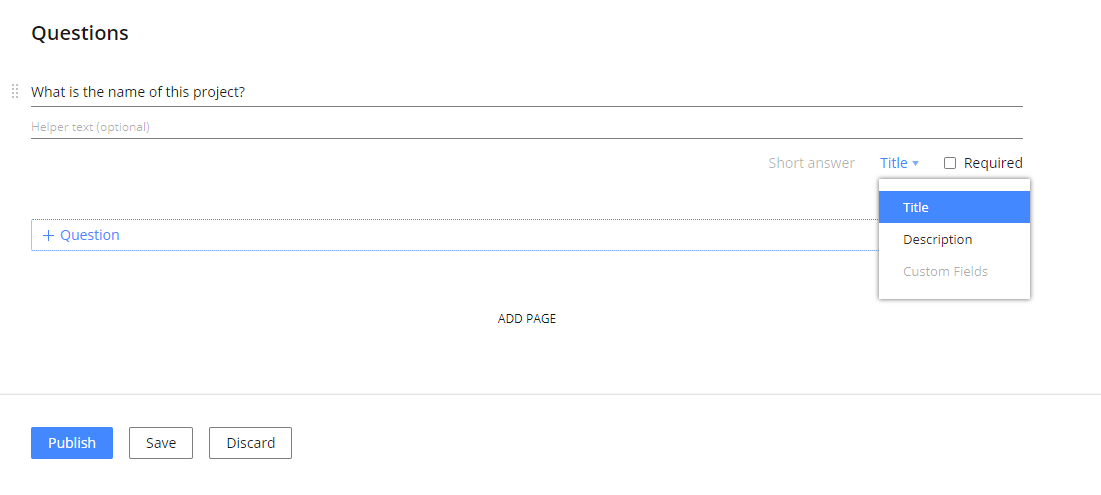Click the small arrow next to Title
This screenshot has height=495, width=1101.
(x=916, y=164)
